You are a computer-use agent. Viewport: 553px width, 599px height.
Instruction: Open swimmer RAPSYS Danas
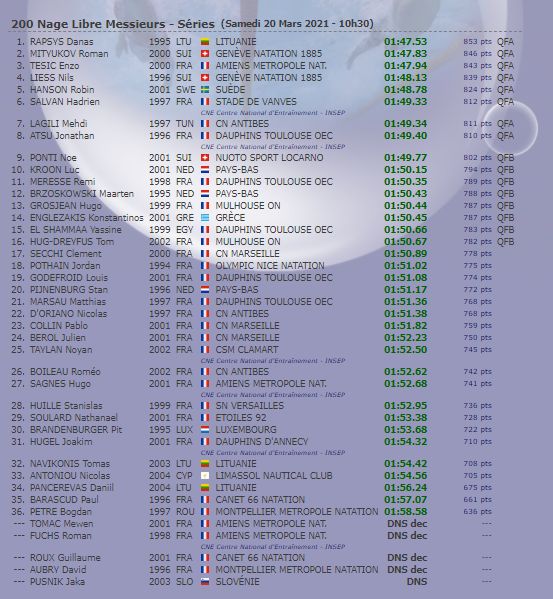61,42
